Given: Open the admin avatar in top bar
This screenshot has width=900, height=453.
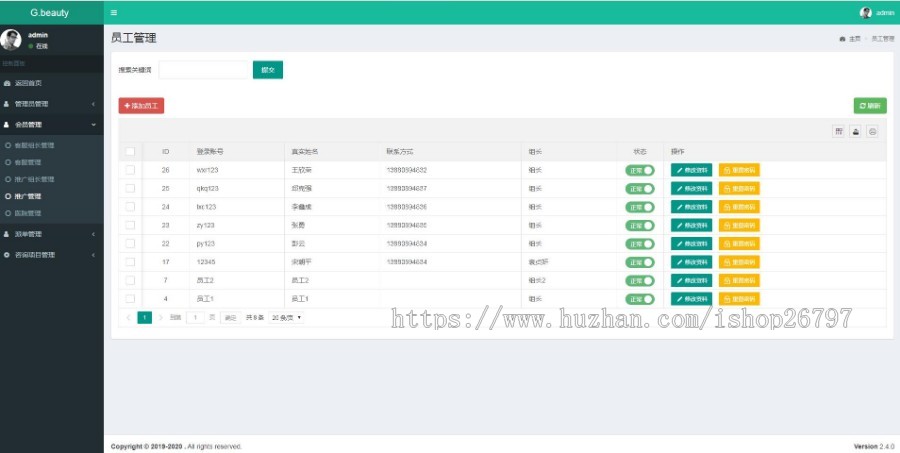Looking at the screenshot, I should click(x=866, y=13).
